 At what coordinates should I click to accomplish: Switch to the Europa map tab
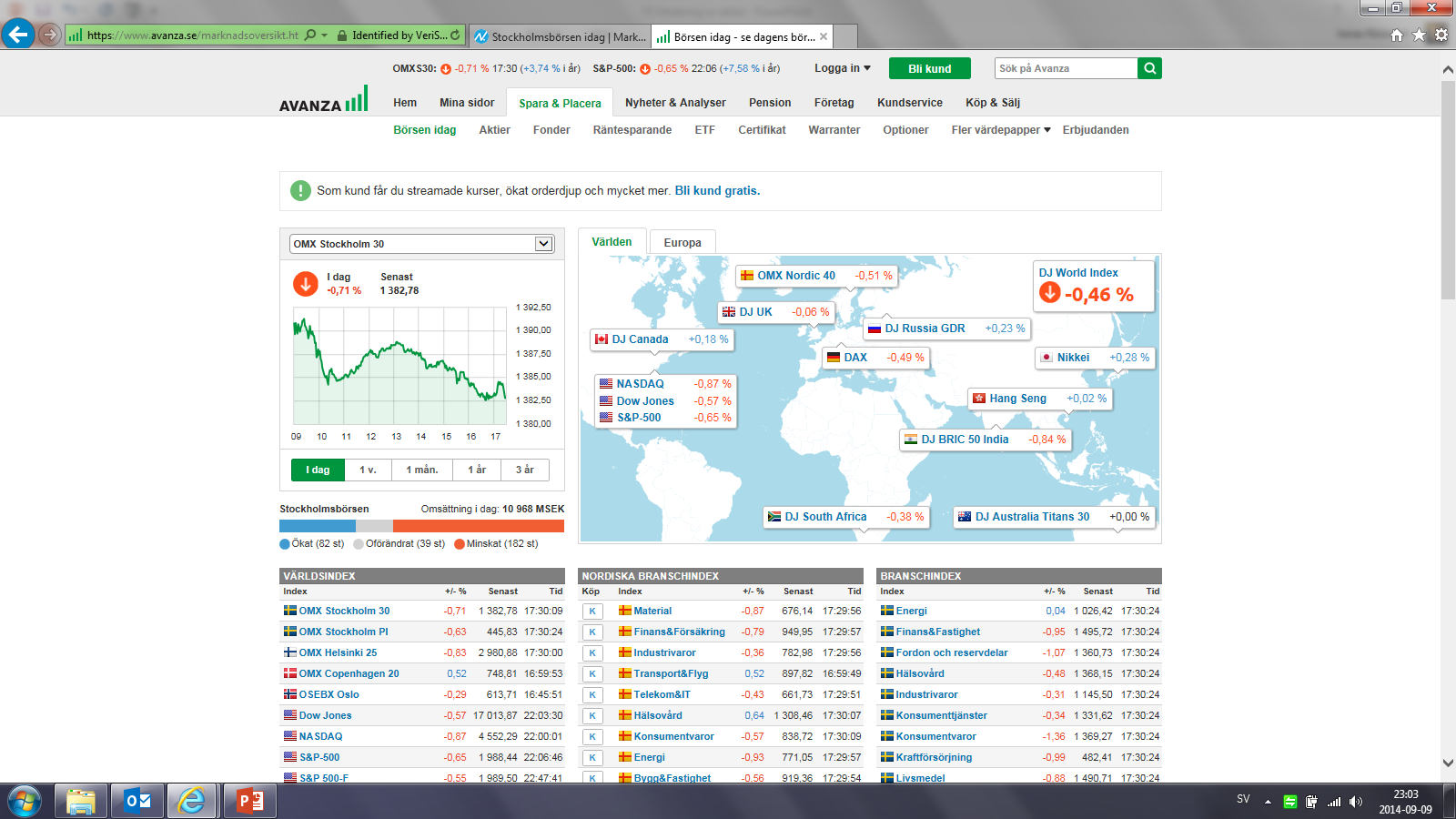coord(682,243)
